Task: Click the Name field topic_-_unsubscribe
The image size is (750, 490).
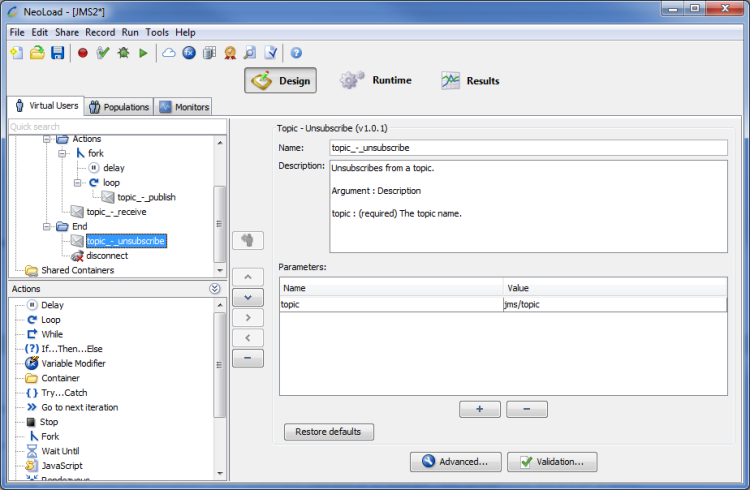Action: pyautogui.click(x=529, y=148)
